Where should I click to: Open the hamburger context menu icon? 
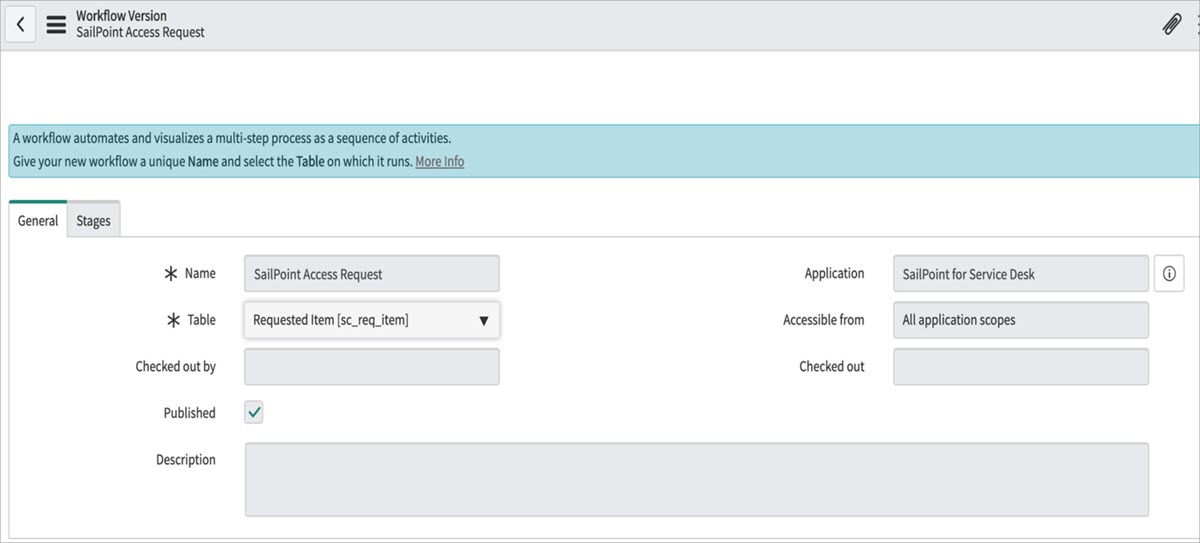click(x=56, y=24)
